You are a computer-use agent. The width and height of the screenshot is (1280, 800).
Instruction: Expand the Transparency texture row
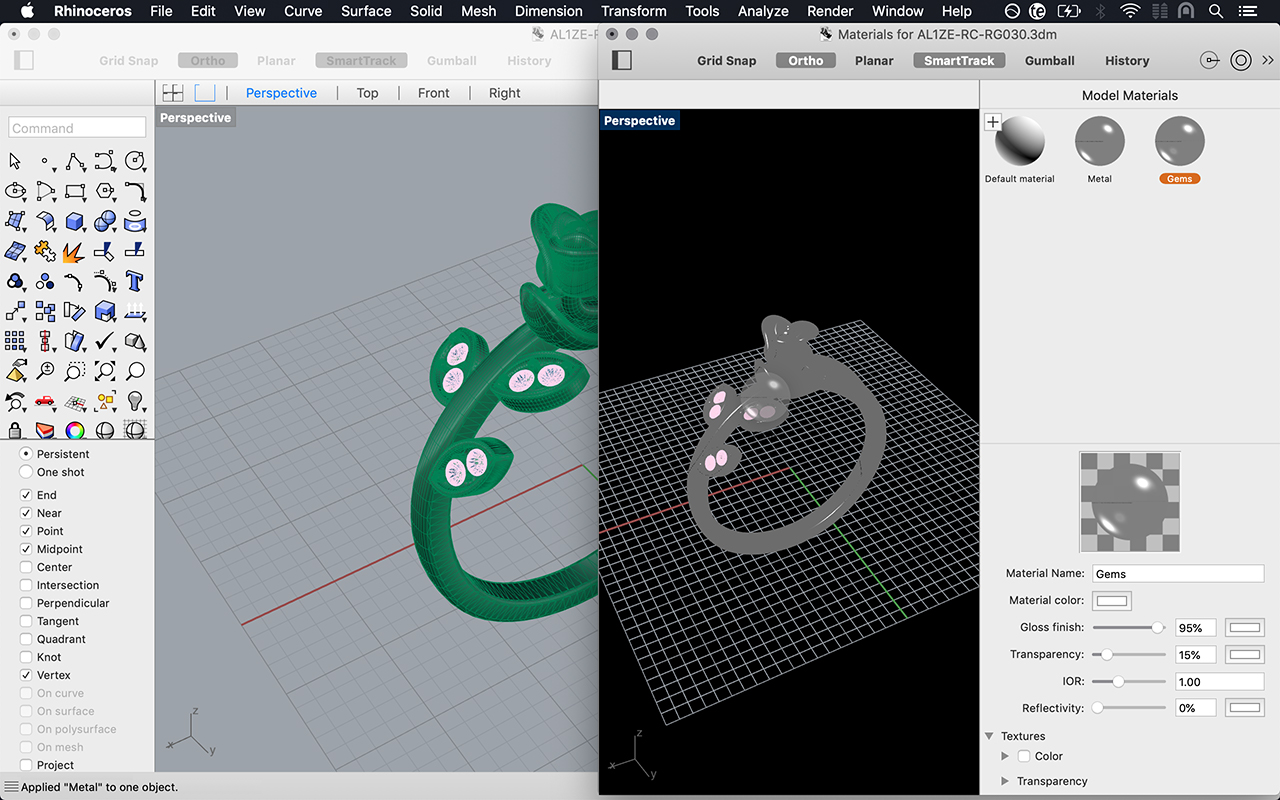1005,781
